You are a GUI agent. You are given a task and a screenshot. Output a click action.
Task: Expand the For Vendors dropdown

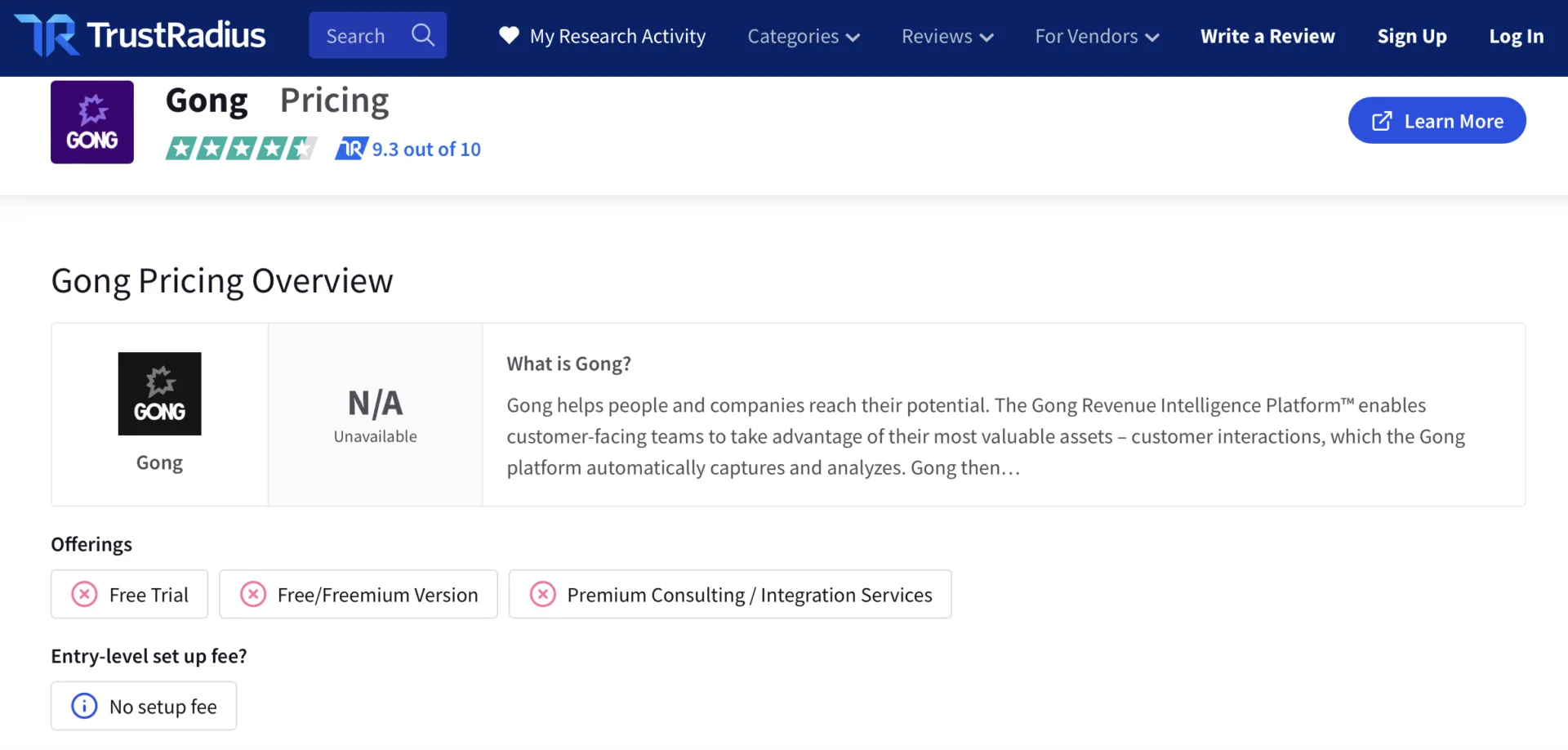click(x=1097, y=36)
